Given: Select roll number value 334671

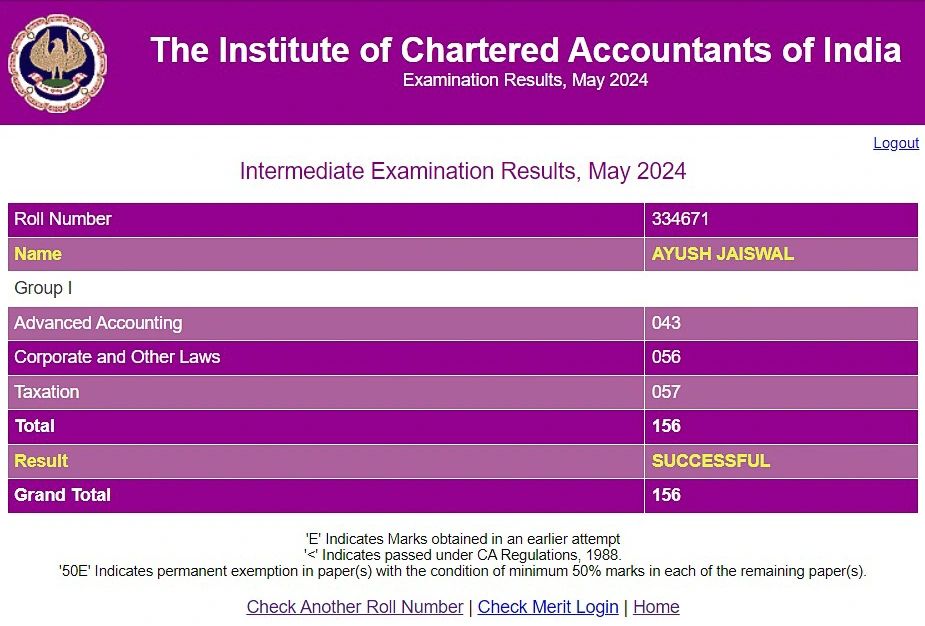Looking at the screenshot, I should click(680, 219).
